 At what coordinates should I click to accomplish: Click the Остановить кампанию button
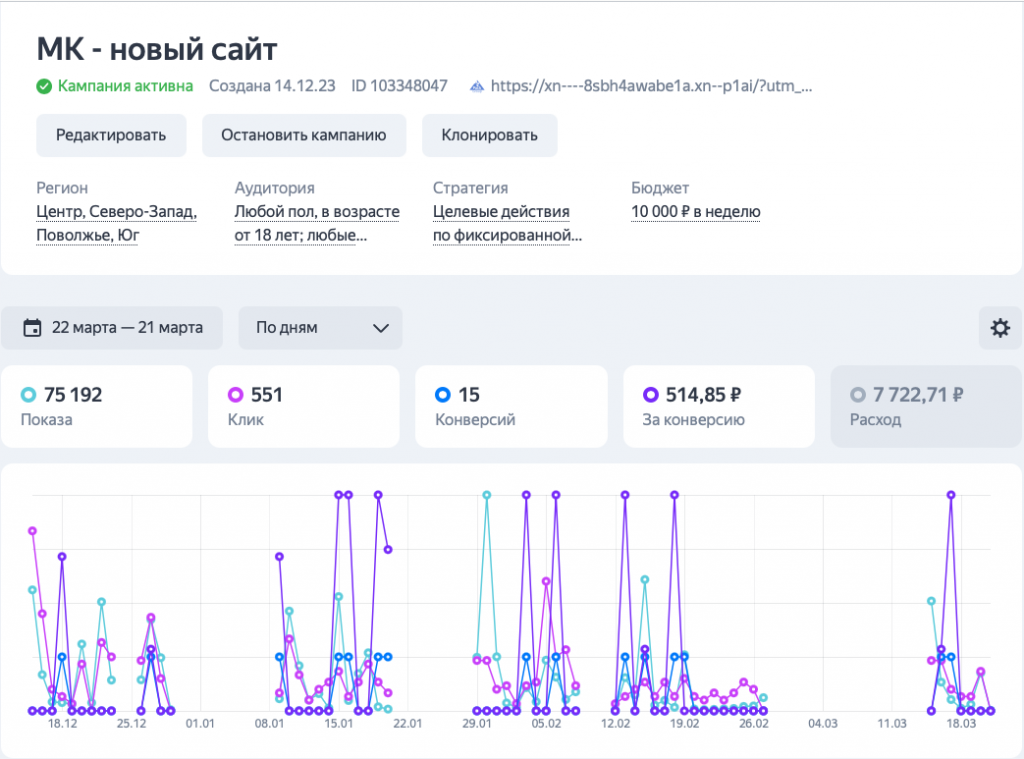pyautogui.click(x=304, y=135)
